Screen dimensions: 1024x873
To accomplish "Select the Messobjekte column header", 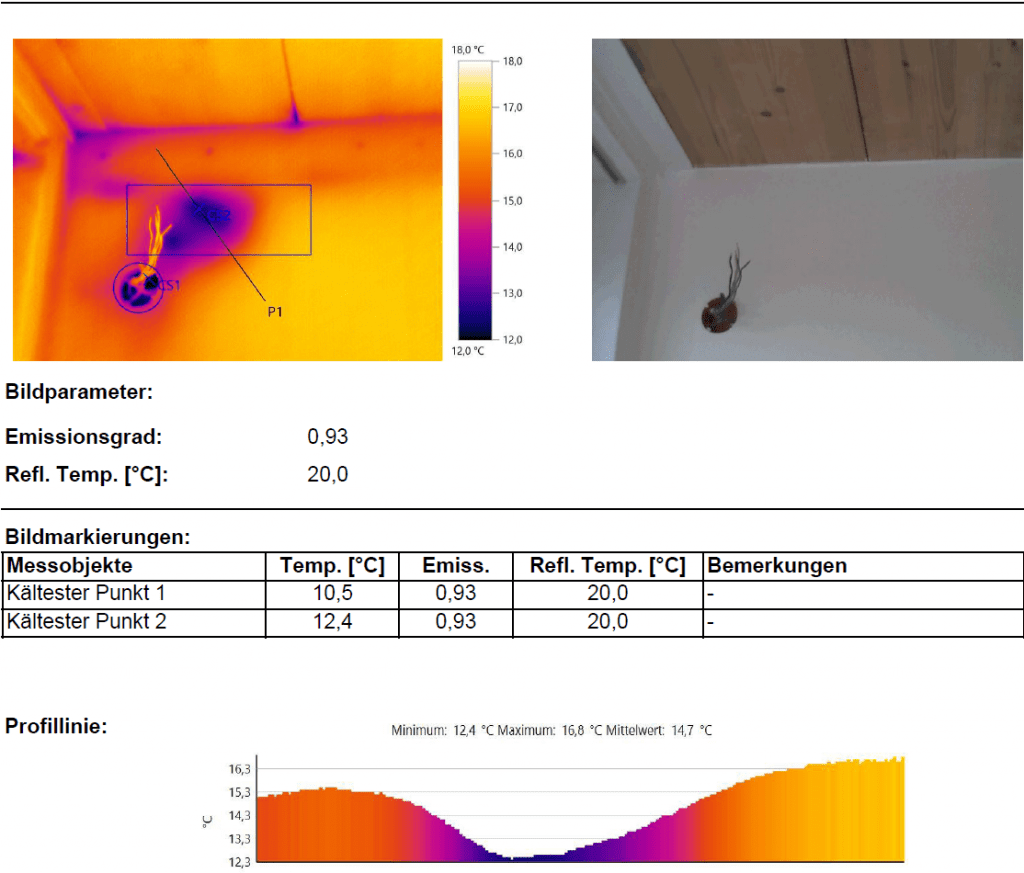I will click(70, 566).
